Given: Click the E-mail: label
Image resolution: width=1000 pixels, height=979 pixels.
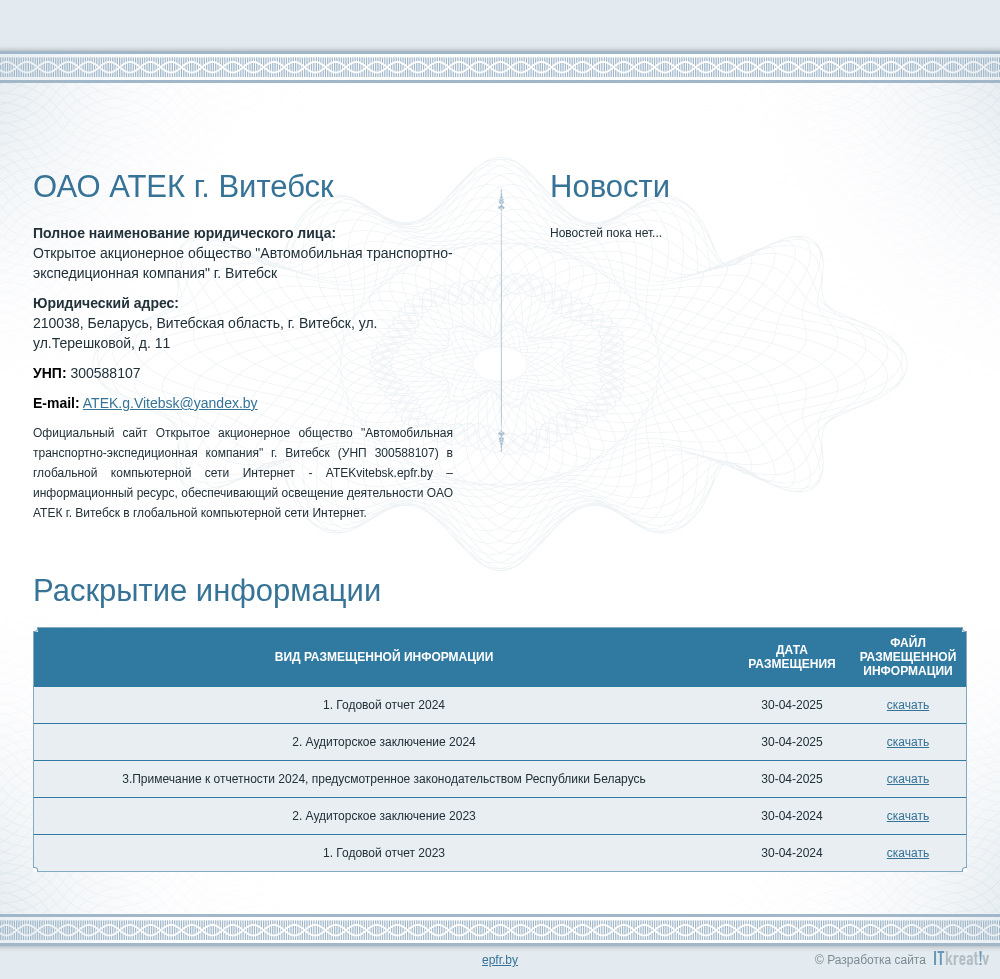Looking at the screenshot, I should point(56,403).
